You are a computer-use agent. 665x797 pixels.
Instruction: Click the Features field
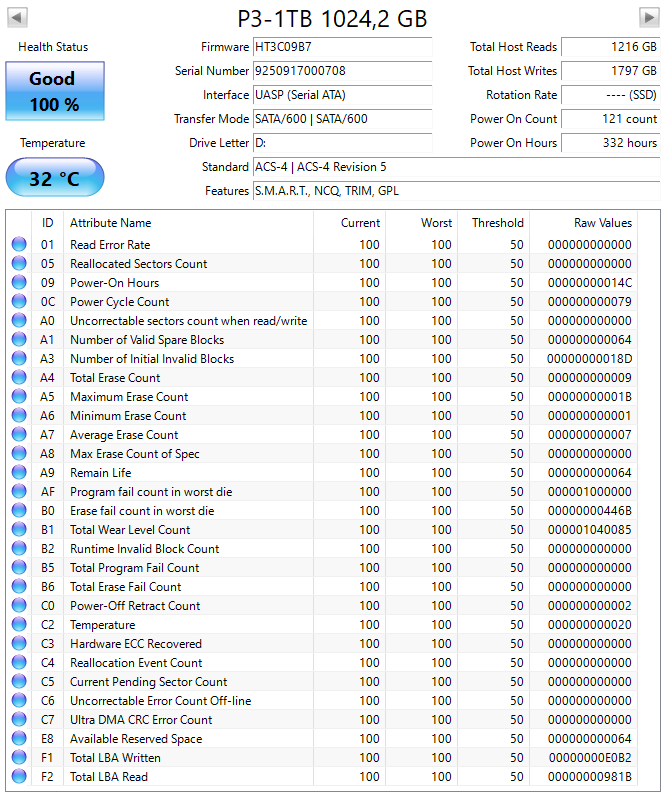coord(457,191)
